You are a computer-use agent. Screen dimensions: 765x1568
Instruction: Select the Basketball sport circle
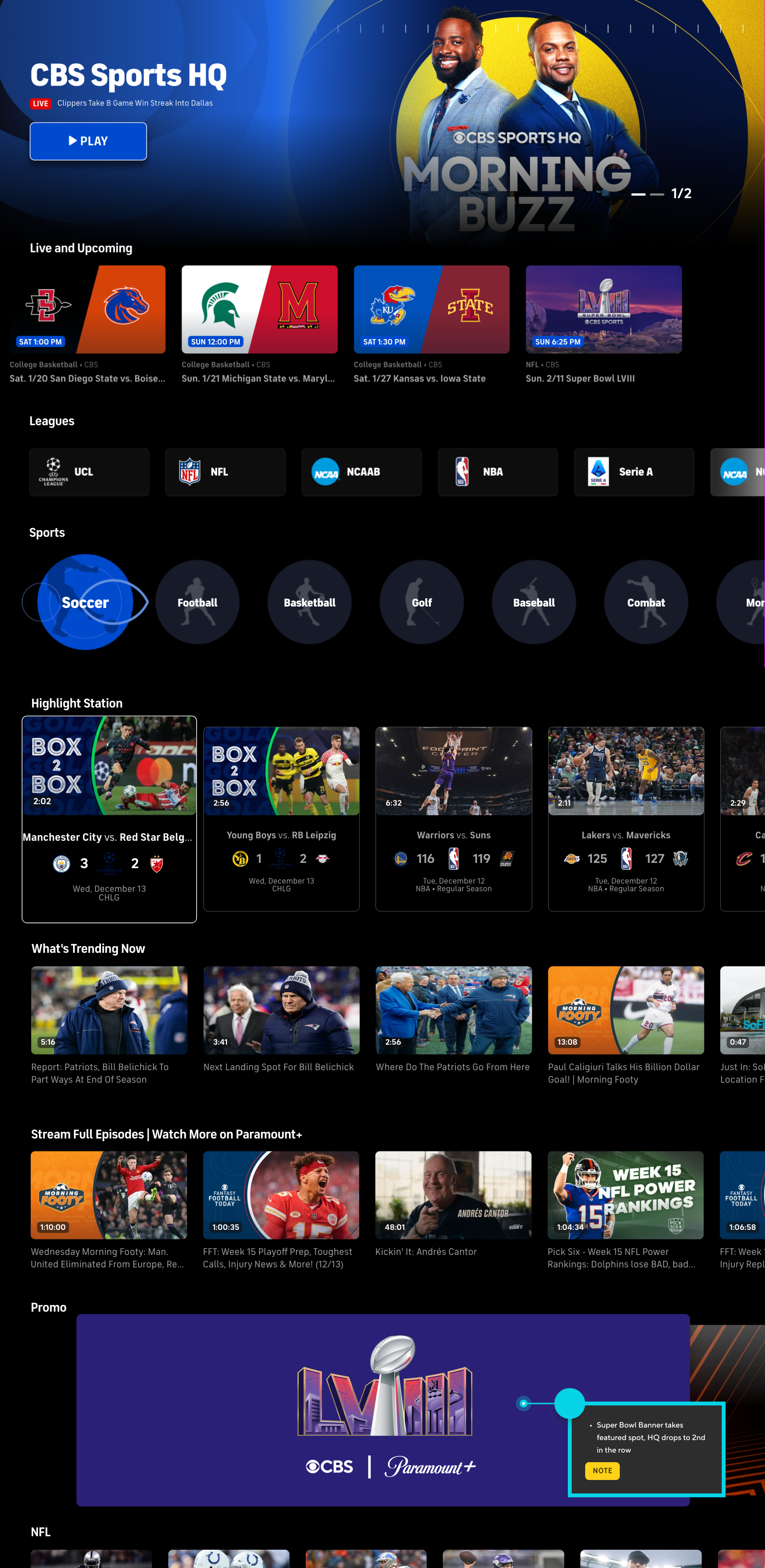(x=309, y=602)
